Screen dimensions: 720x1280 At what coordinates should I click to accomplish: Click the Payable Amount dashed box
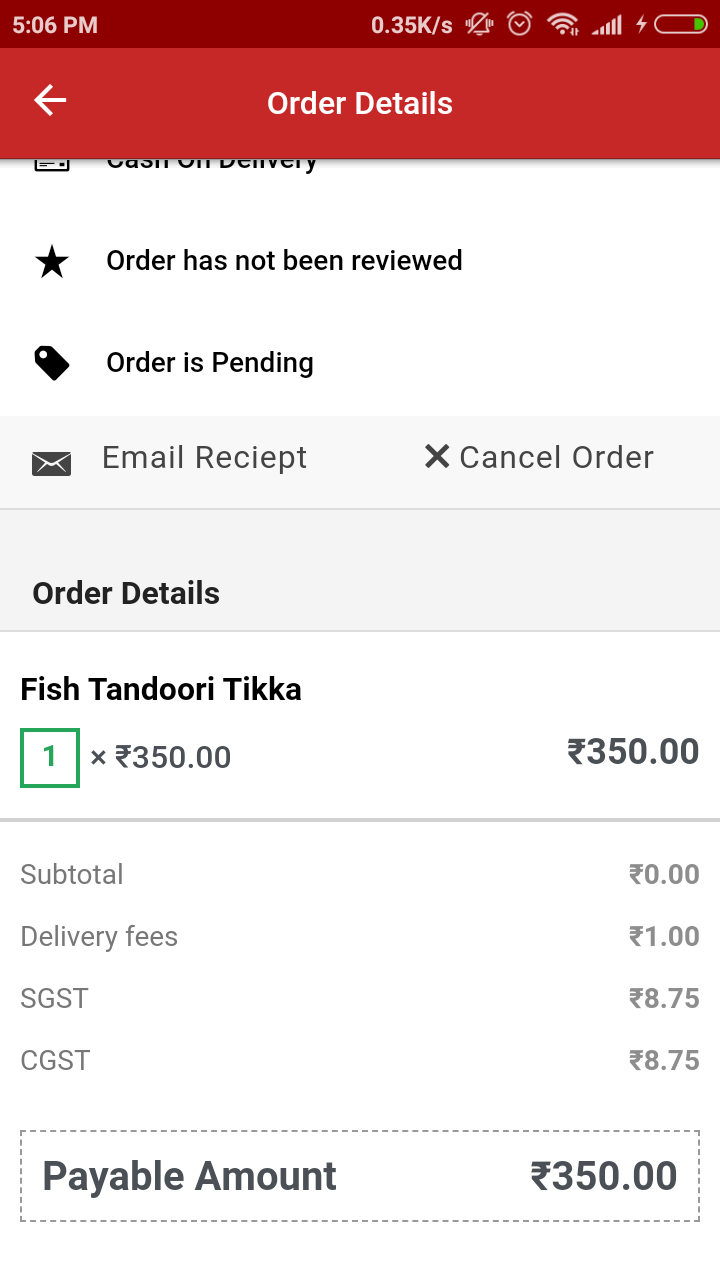360,1176
